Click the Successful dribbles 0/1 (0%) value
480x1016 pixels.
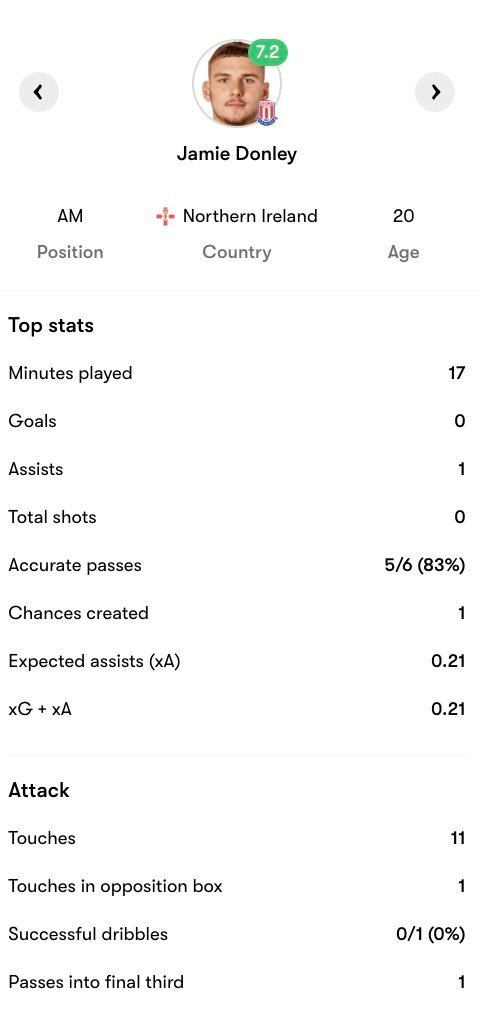click(431, 934)
